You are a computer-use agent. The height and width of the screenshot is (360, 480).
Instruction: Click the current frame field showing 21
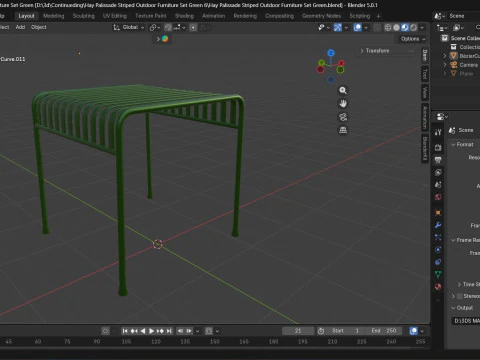pyautogui.click(x=298, y=331)
